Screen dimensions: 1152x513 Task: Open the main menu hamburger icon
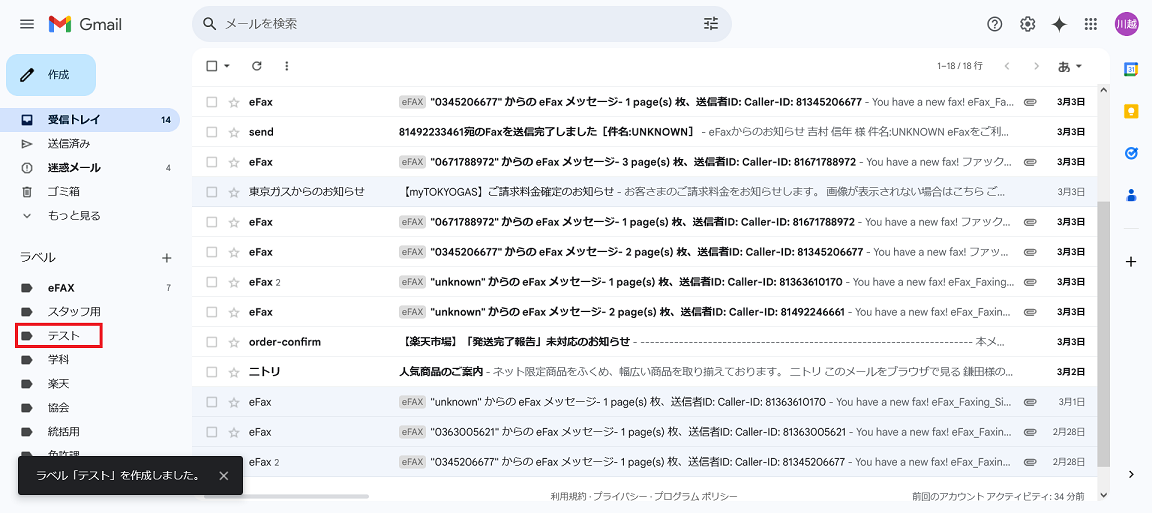tap(27, 24)
